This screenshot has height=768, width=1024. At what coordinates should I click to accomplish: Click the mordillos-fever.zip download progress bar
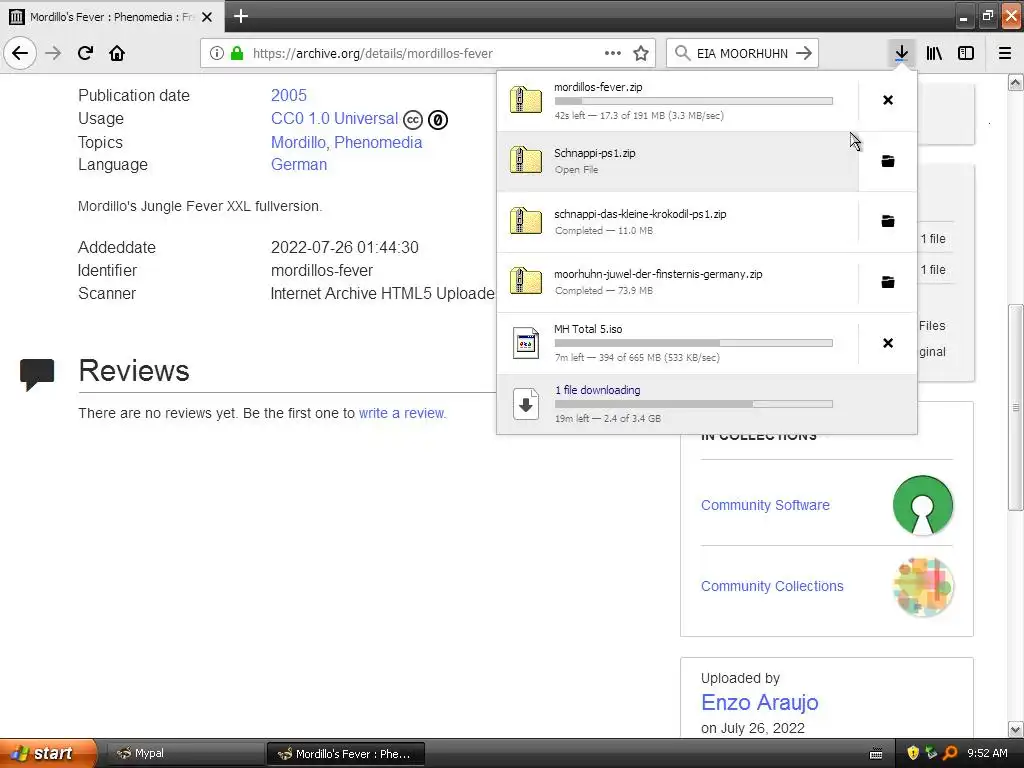pos(694,101)
